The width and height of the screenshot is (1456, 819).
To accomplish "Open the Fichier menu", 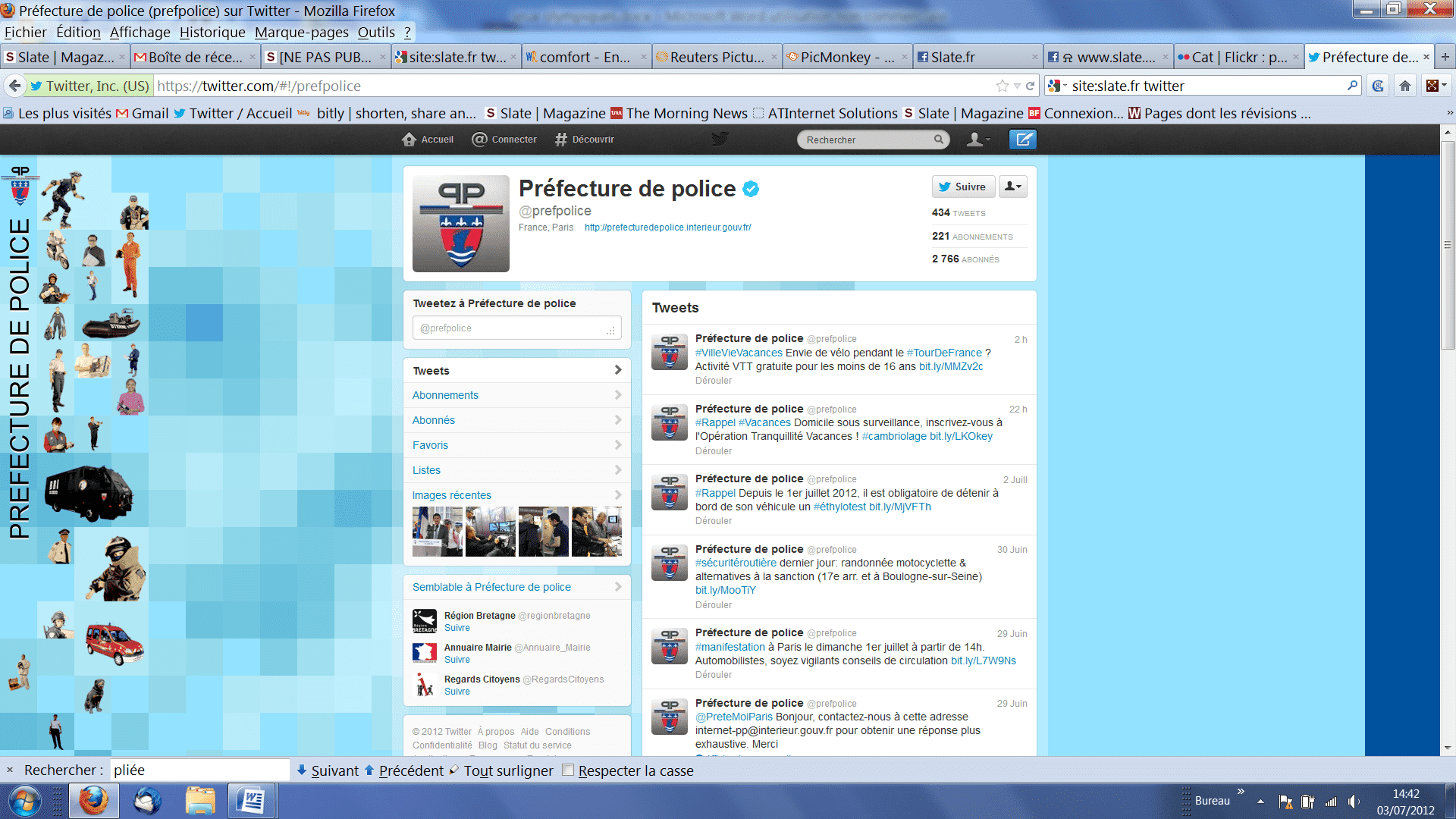I will tap(26, 32).
